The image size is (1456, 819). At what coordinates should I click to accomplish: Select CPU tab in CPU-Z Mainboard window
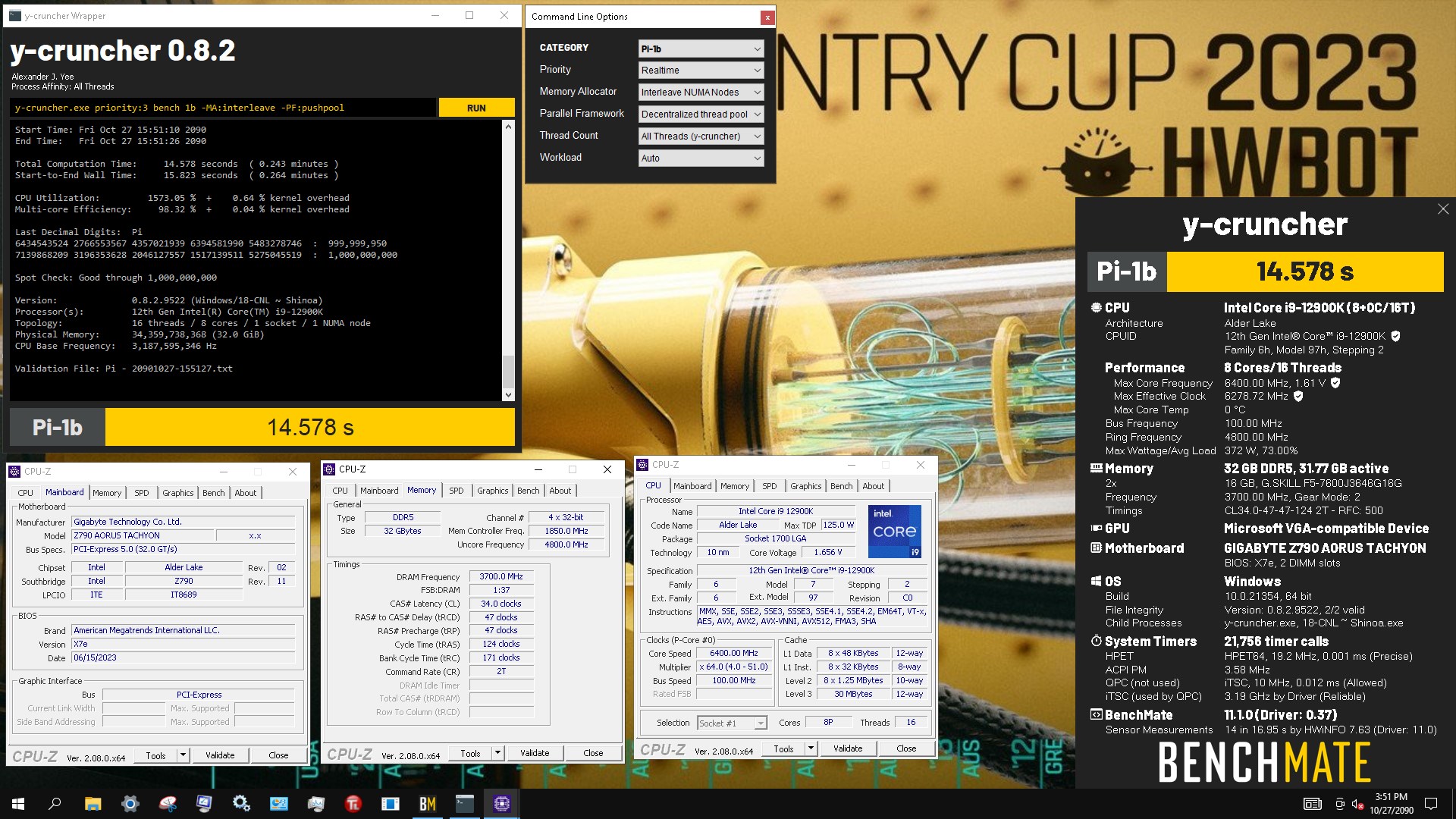coord(26,493)
